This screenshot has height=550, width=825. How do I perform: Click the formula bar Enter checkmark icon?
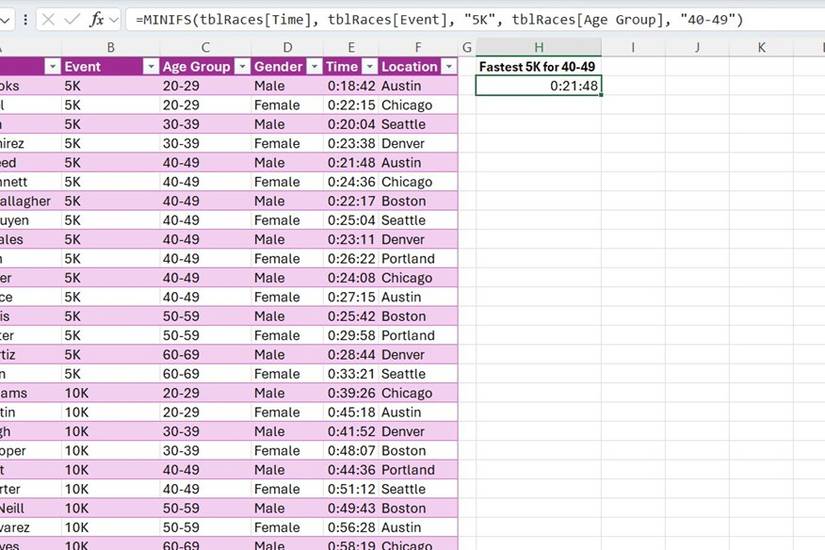click(x=72, y=20)
